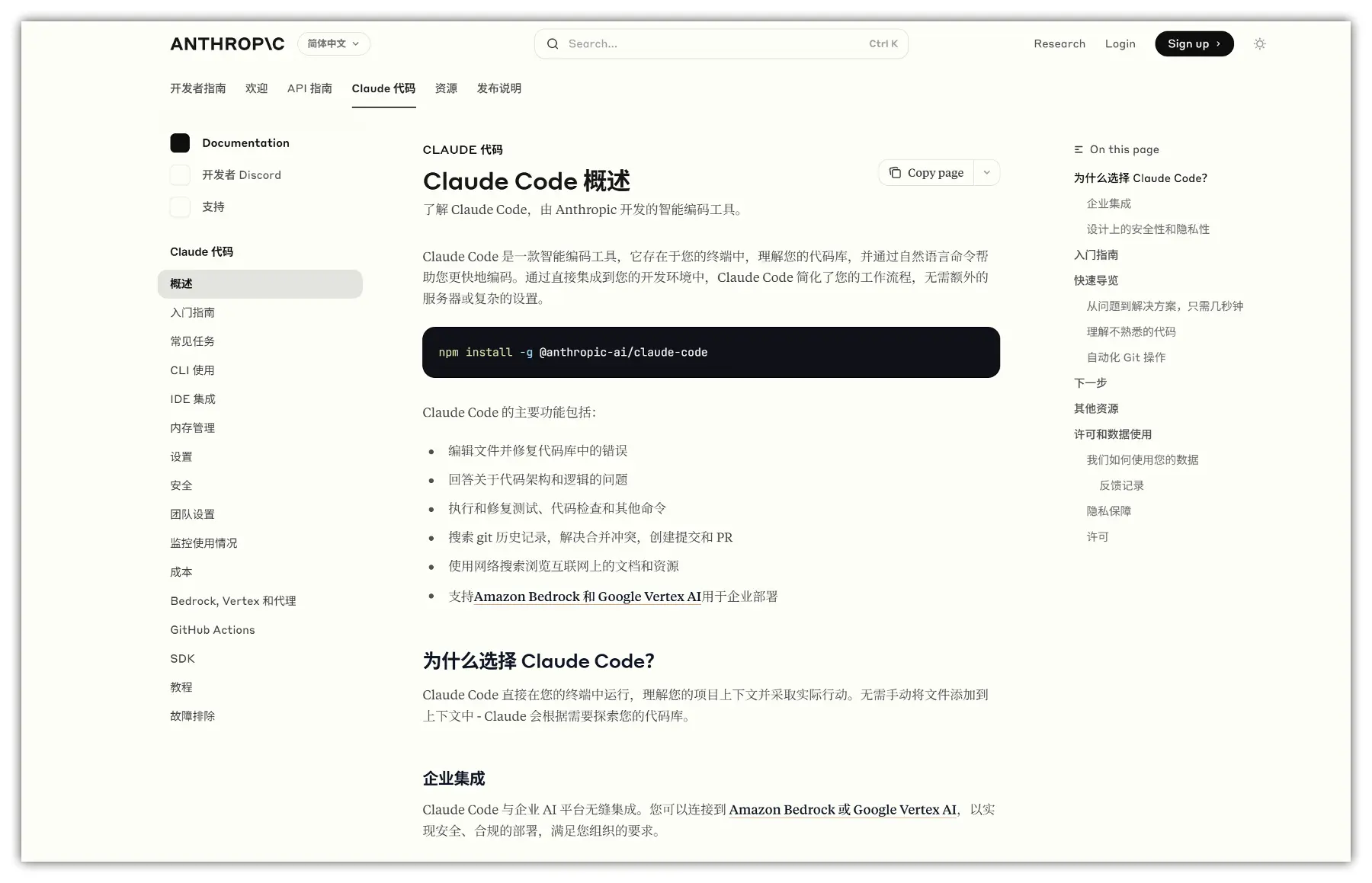Open SDK in the sidebar
1372x883 pixels.
point(183,659)
